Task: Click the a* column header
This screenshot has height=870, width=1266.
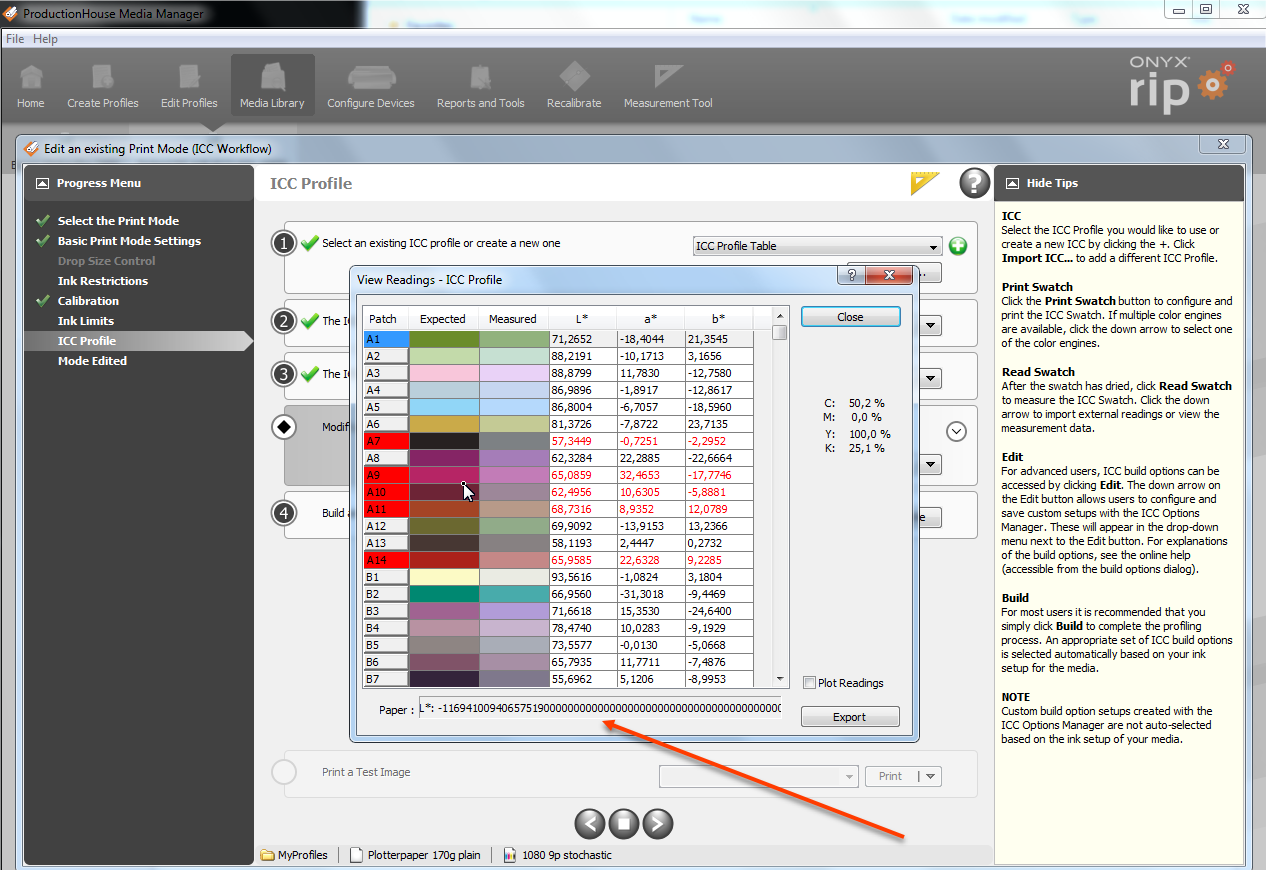Action: click(x=650, y=319)
